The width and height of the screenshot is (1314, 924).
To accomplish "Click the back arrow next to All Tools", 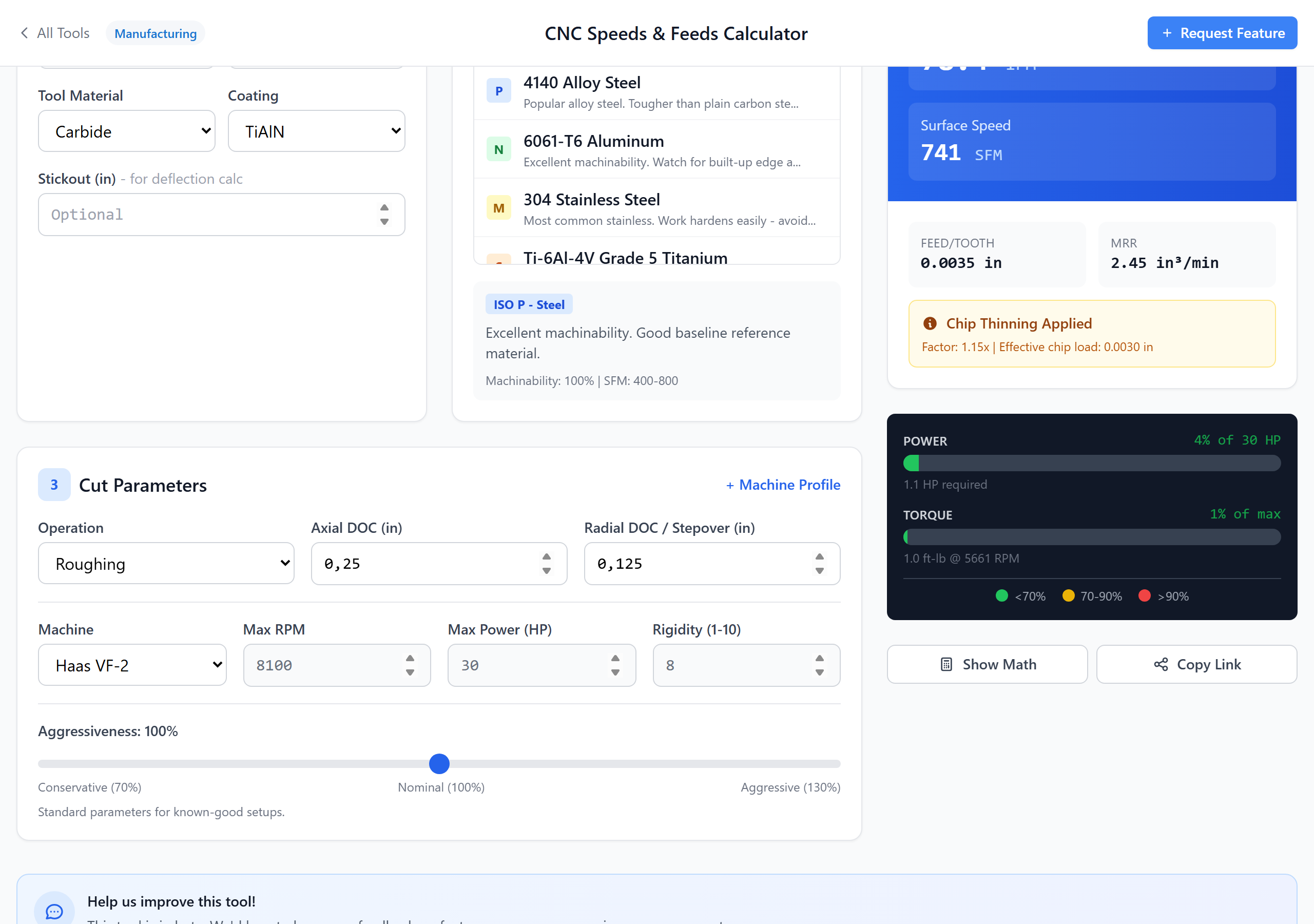I will pos(24,33).
